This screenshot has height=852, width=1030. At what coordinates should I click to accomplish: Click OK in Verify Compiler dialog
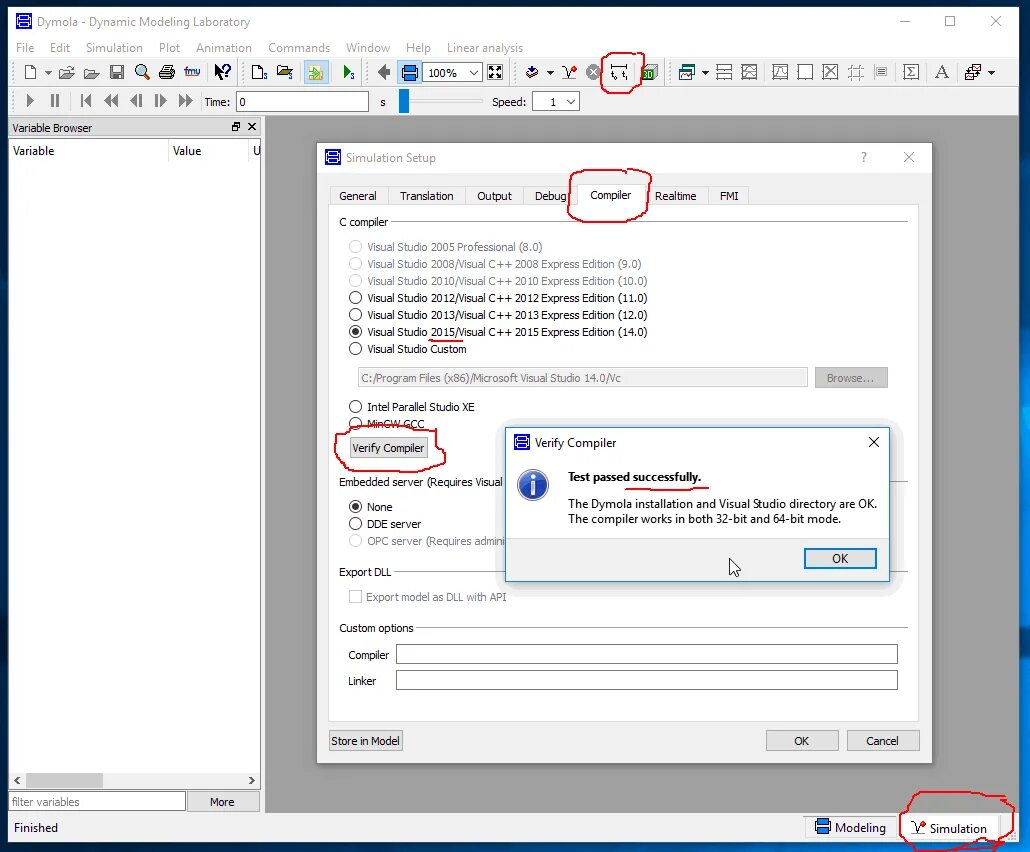(x=840, y=558)
